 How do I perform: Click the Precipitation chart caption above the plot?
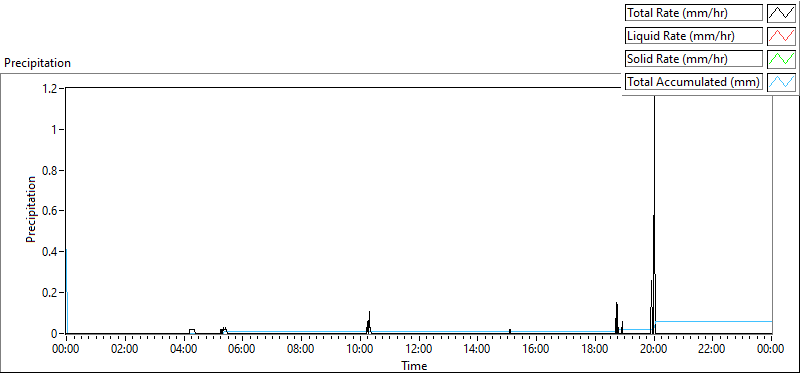[x=38, y=63]
